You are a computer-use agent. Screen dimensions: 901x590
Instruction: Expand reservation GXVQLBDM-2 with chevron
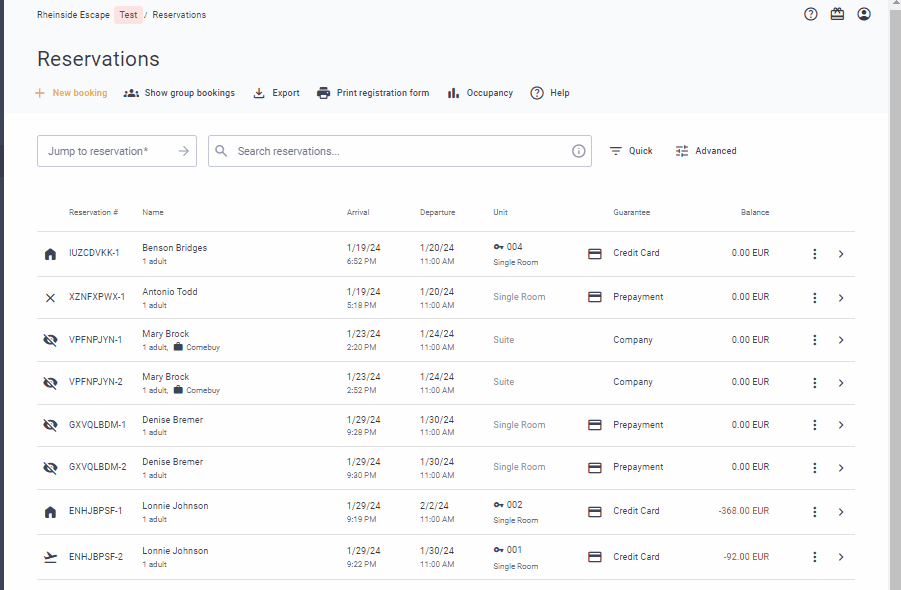841,468
